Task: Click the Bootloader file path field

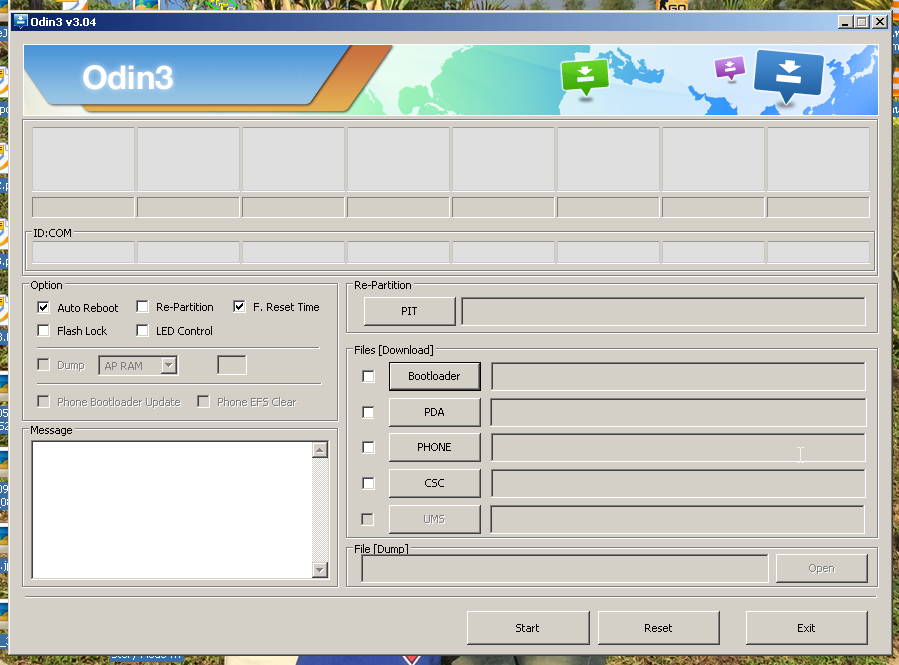Action: coord(678,376)
